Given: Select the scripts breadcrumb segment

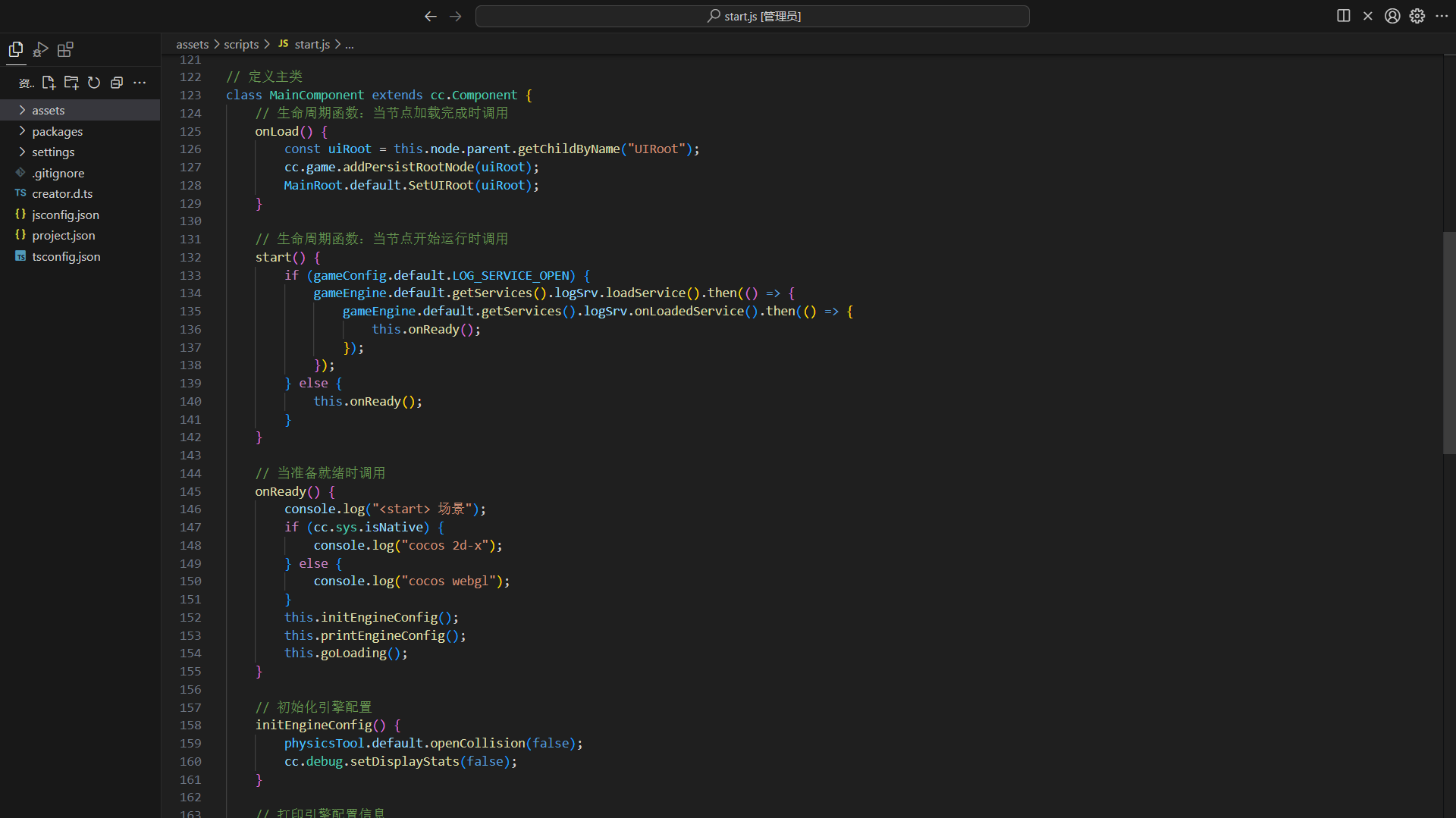Looking at the screenshot, I should [241, 45].
